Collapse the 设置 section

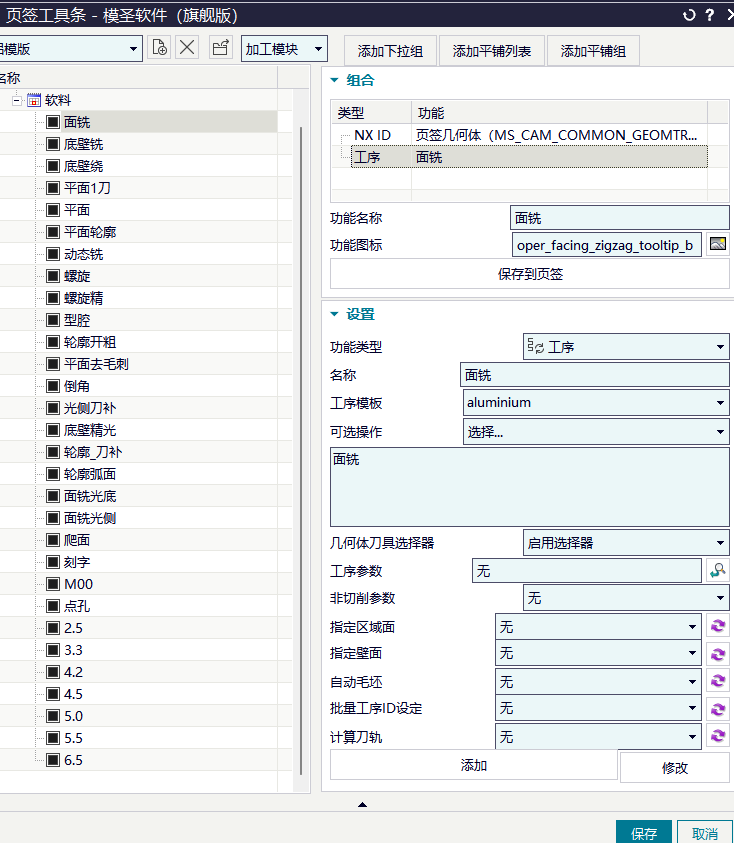[334, 314]
